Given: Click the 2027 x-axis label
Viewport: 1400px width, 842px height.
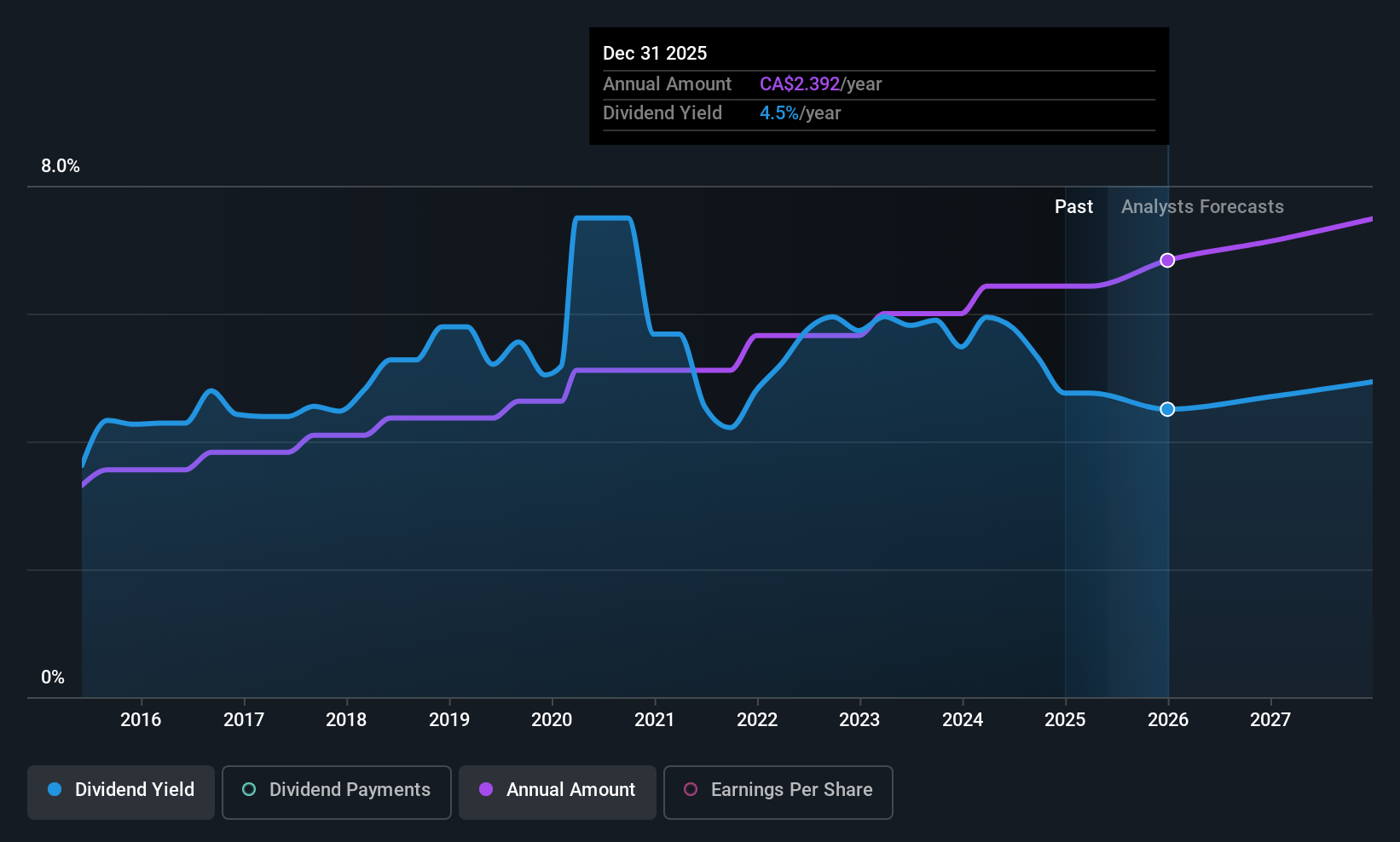Looking at the screenshot, I should (1270, 719).
